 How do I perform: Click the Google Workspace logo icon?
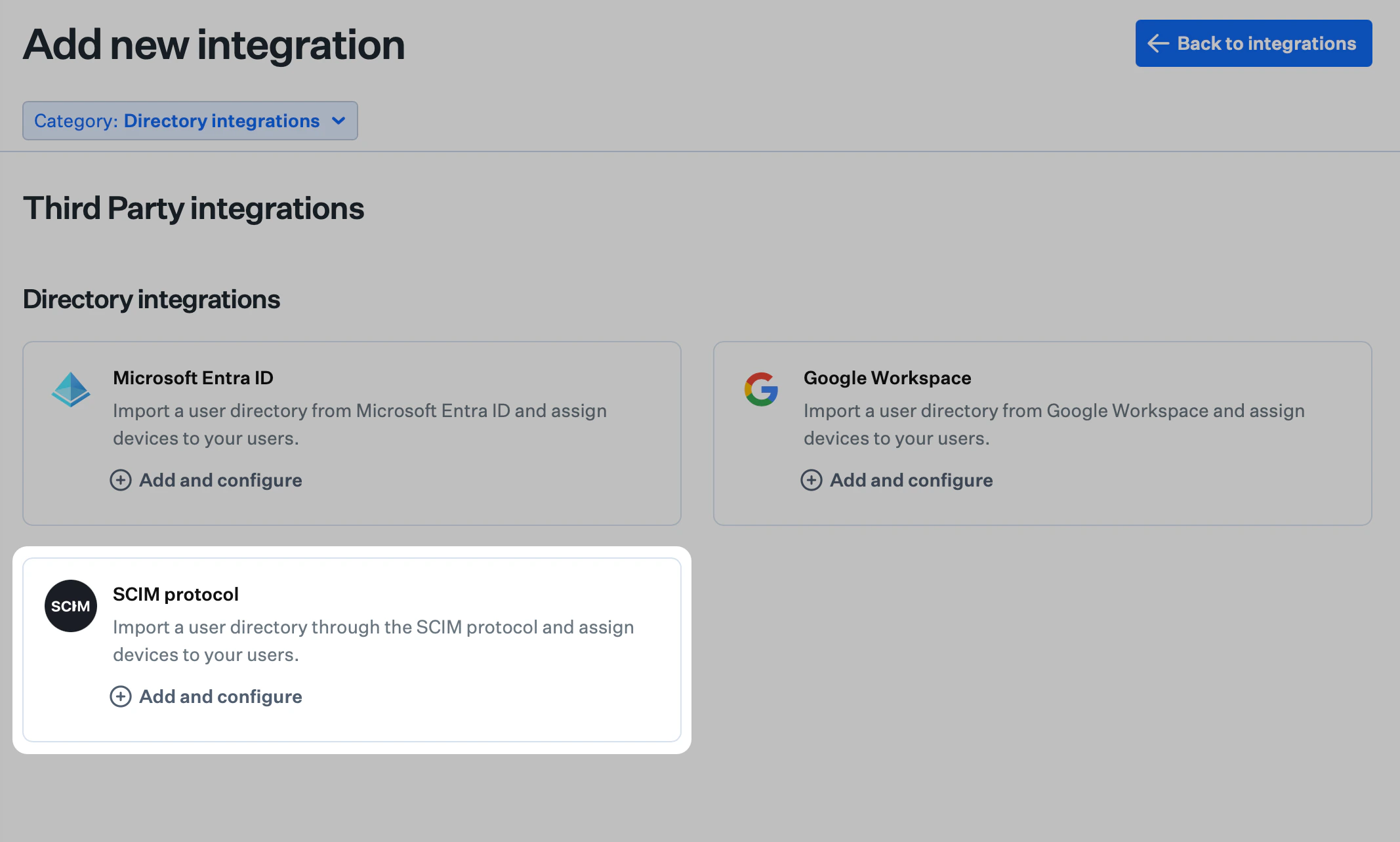pyautogui.click(x=761, y=390)
